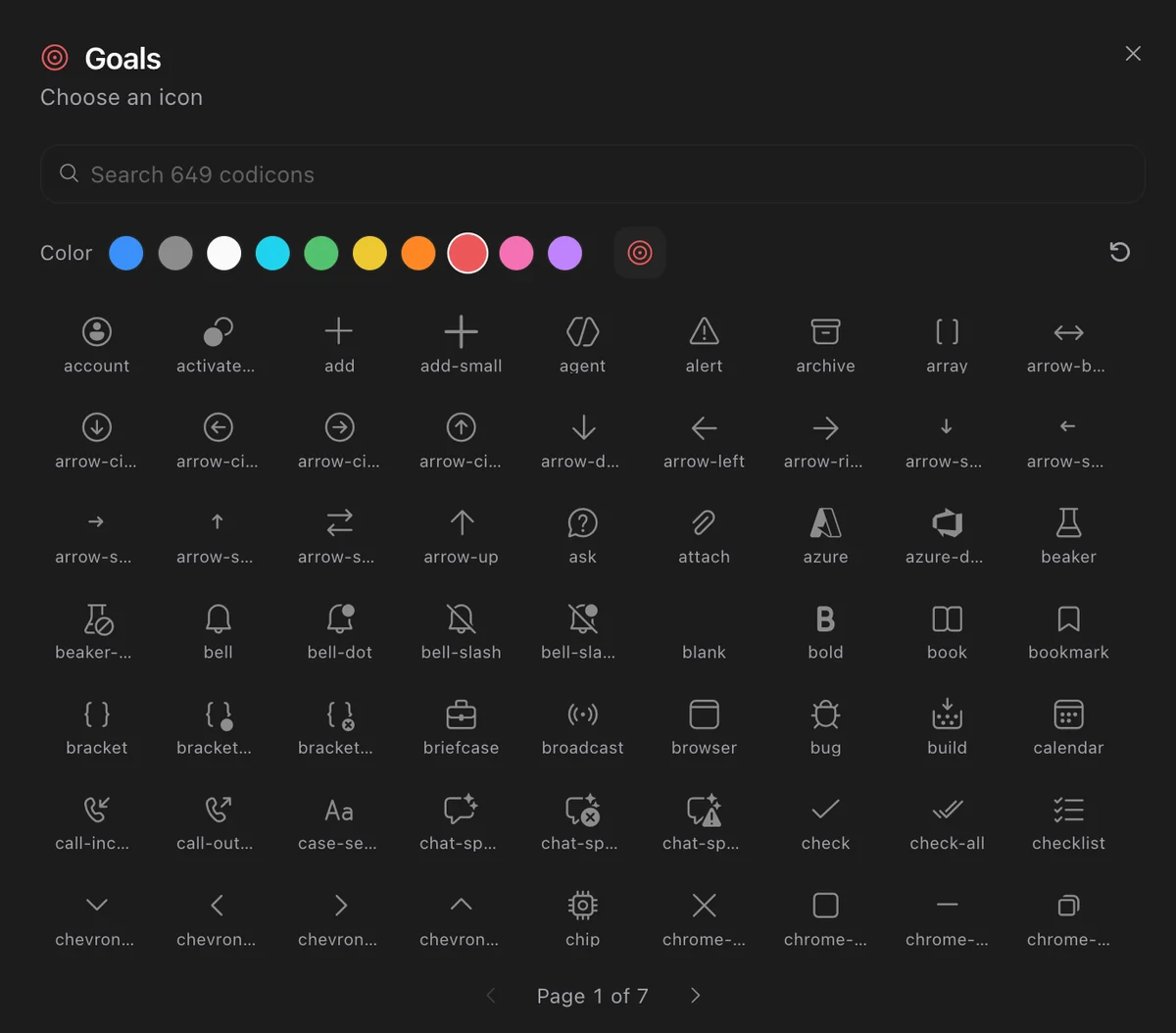Pick the azure icon
Viewport: 1176px width, 1033px height.
tap(825, 536)
